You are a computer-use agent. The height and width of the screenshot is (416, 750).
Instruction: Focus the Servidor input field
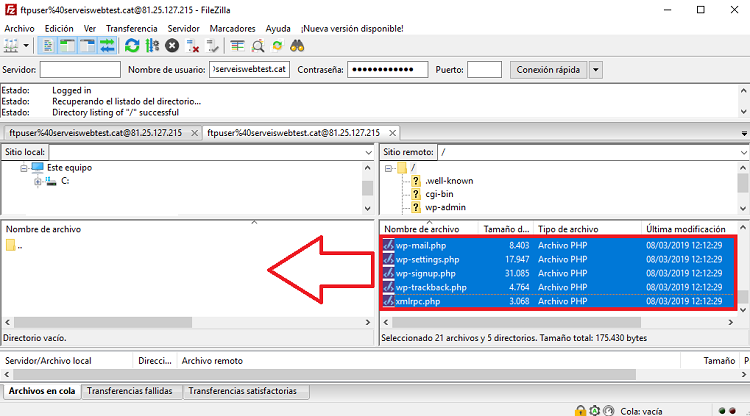(x=80, y=69)
